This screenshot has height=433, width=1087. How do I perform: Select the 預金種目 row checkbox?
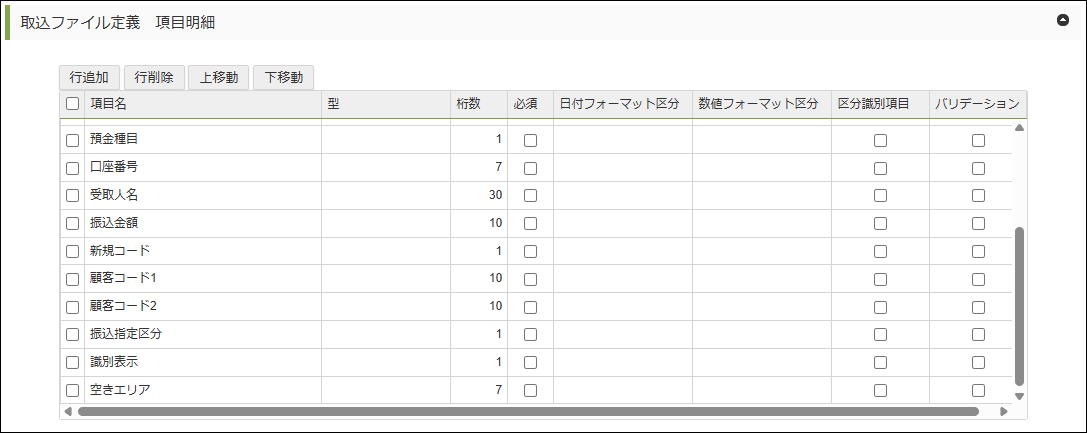tap(72, 140)
